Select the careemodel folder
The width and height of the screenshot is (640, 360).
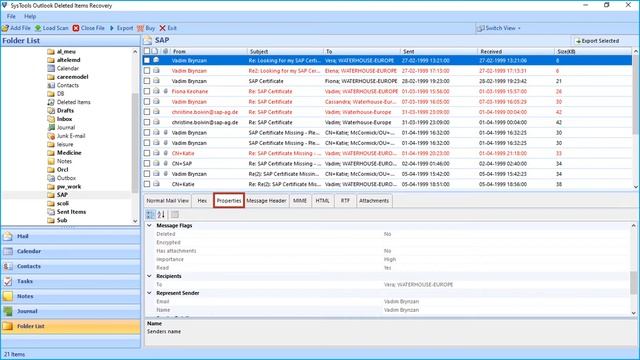point(68,77)
